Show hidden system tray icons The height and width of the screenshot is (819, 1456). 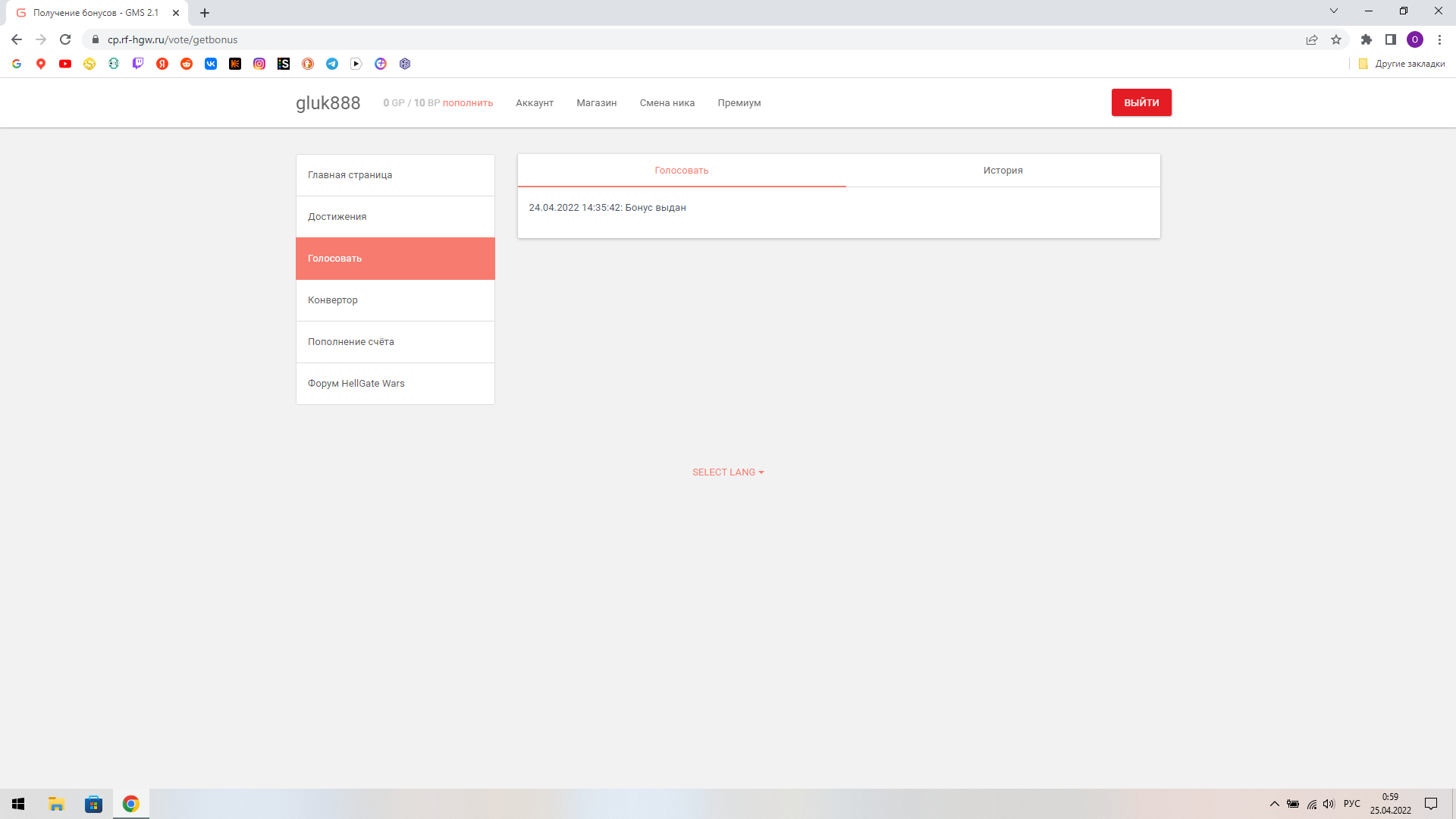tap(1275, 804)
